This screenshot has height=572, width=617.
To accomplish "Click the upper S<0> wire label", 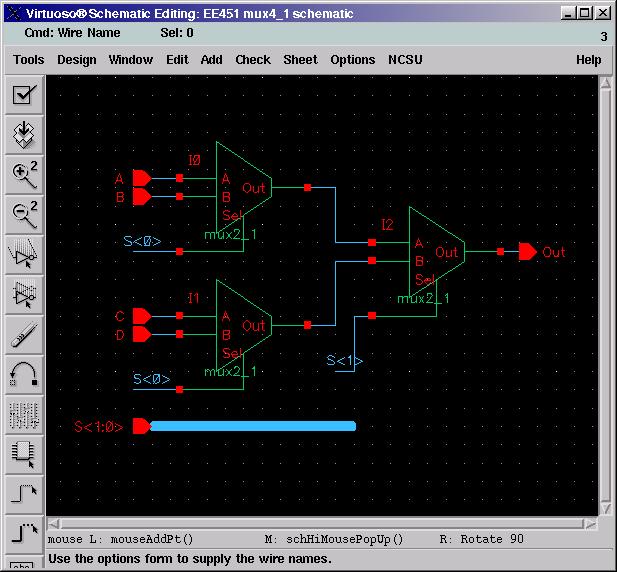I will (142, 241).
